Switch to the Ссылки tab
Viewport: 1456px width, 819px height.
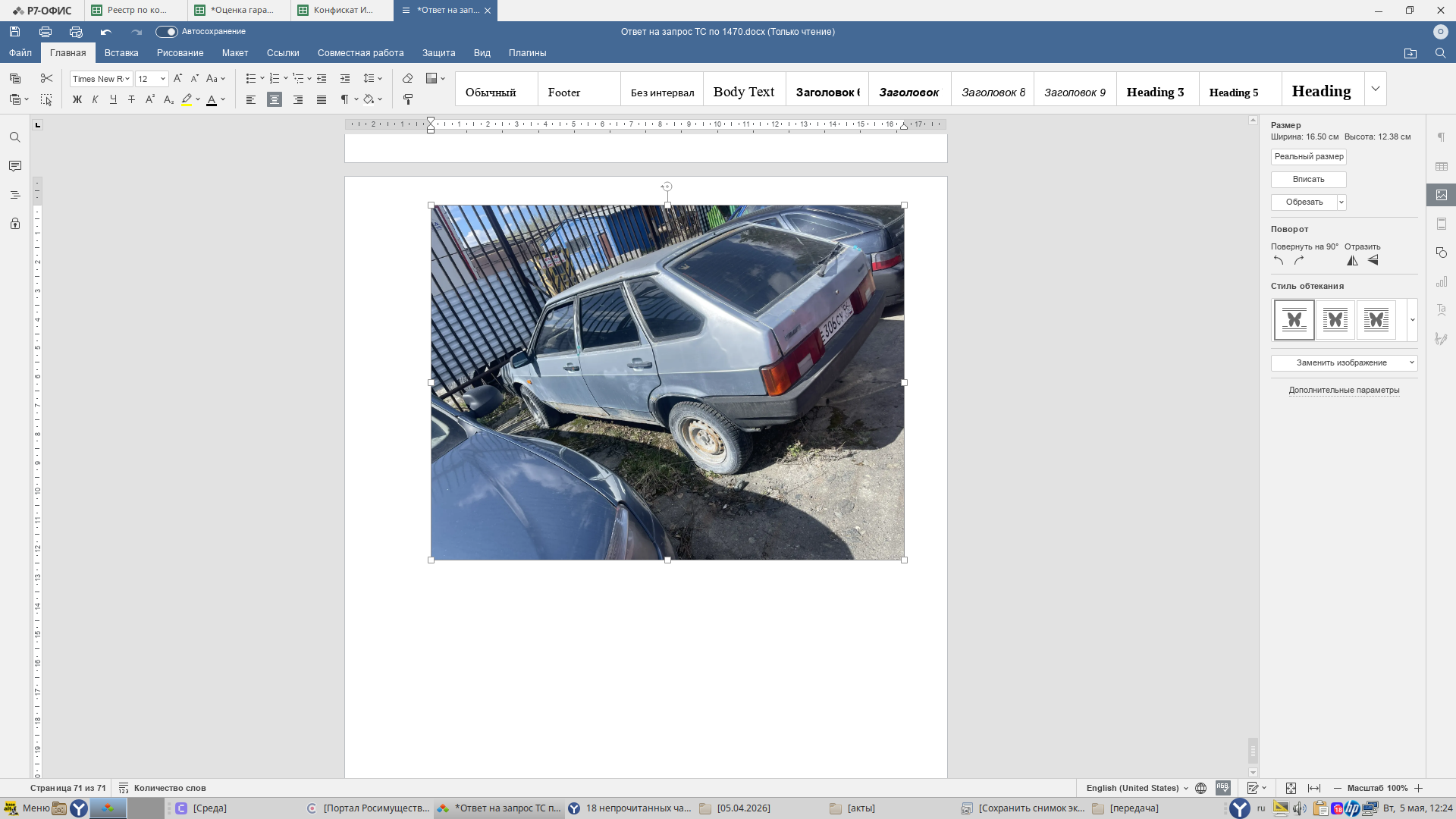coord(283,53)
